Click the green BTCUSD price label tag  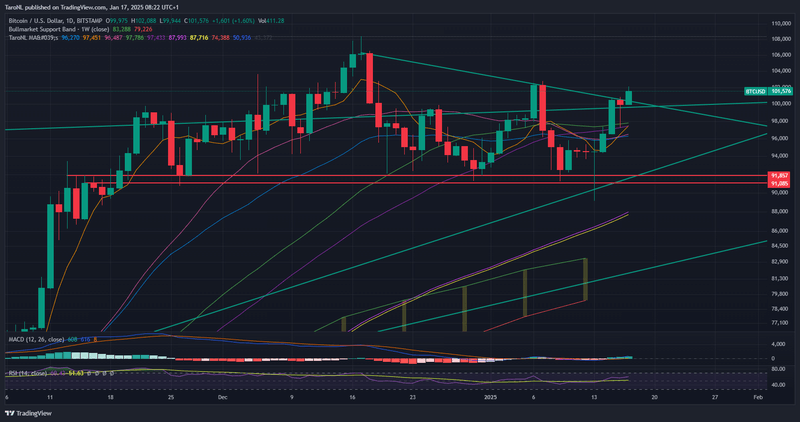756,91
